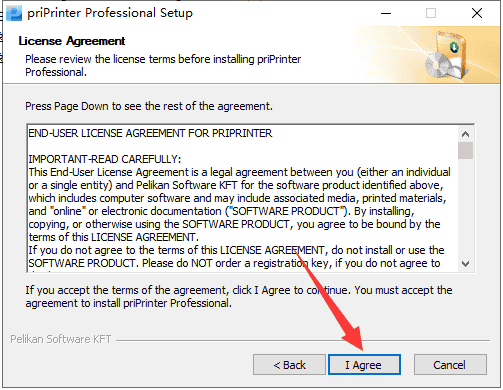503x390 pixels.
Task: Click the 'priPrinter Professional Setup' window title
Action: click(110, 13)
